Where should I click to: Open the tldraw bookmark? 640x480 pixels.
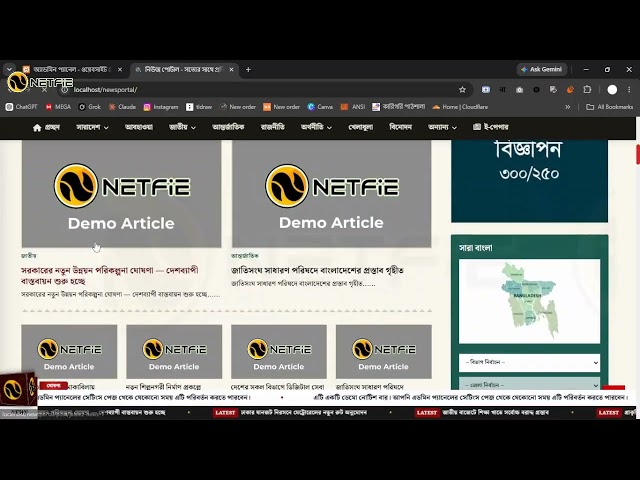click(x=199, y=107)
